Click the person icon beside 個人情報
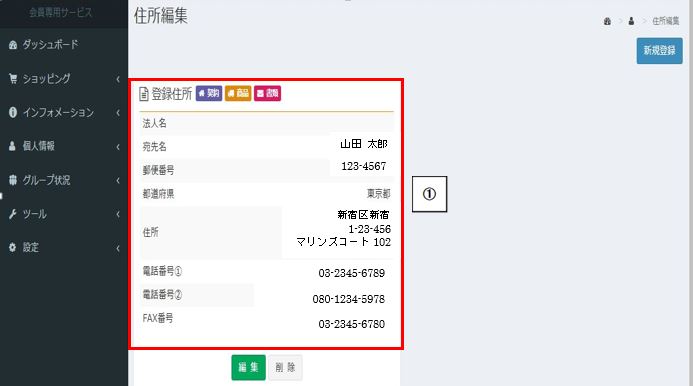Image resolution: width=693 pixels, height=386 pixels. pos(12,146)
